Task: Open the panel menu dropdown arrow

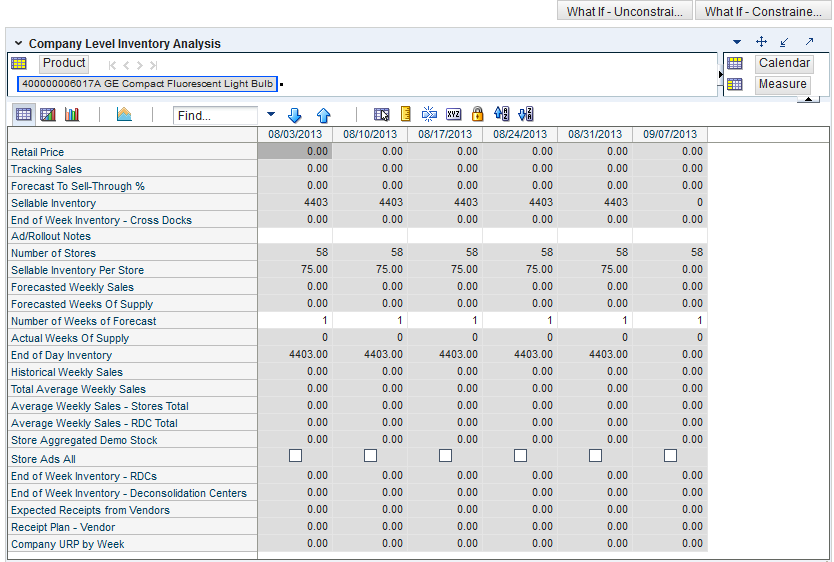Action: point(737,42)
